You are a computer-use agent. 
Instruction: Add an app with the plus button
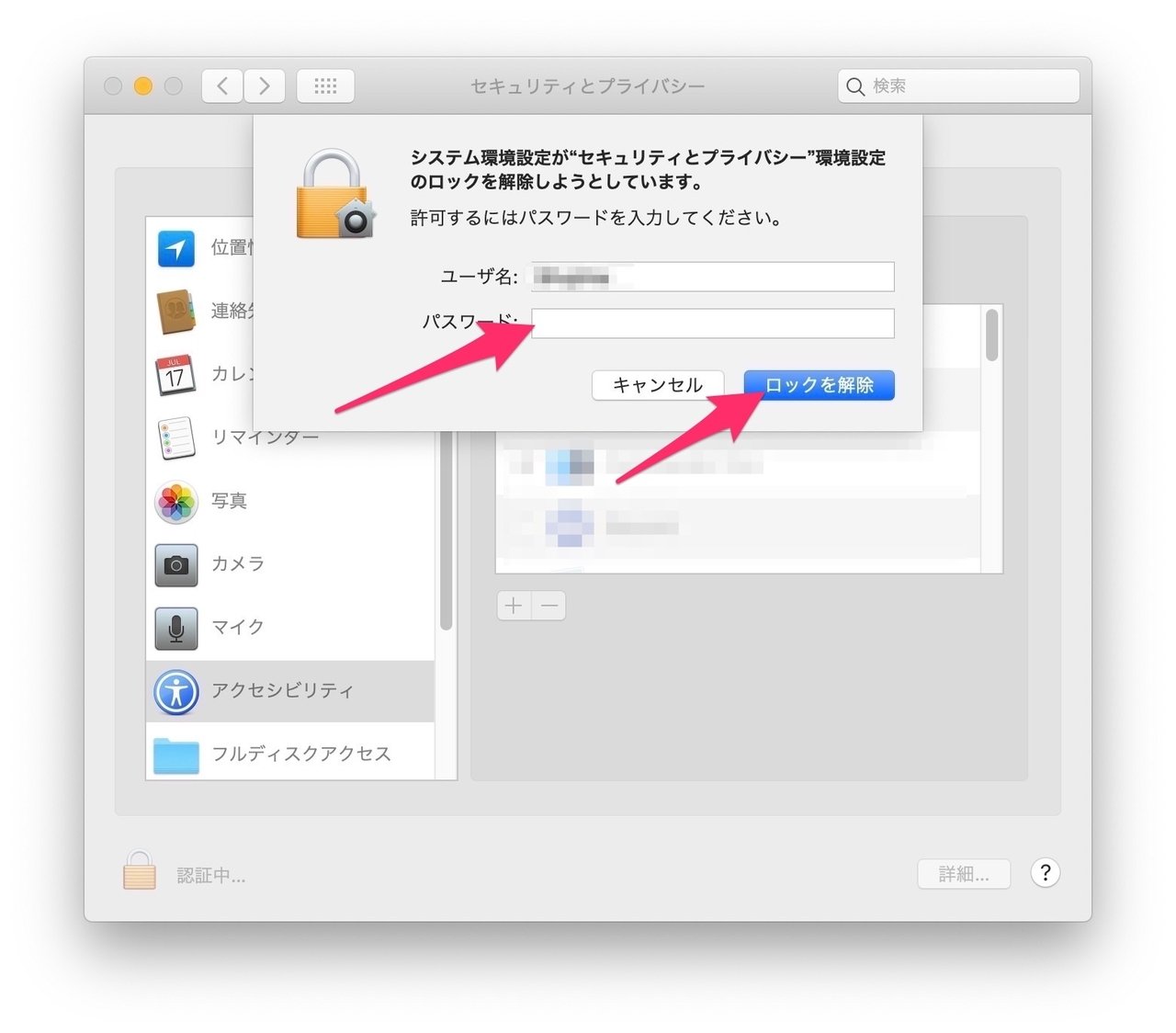514,605
